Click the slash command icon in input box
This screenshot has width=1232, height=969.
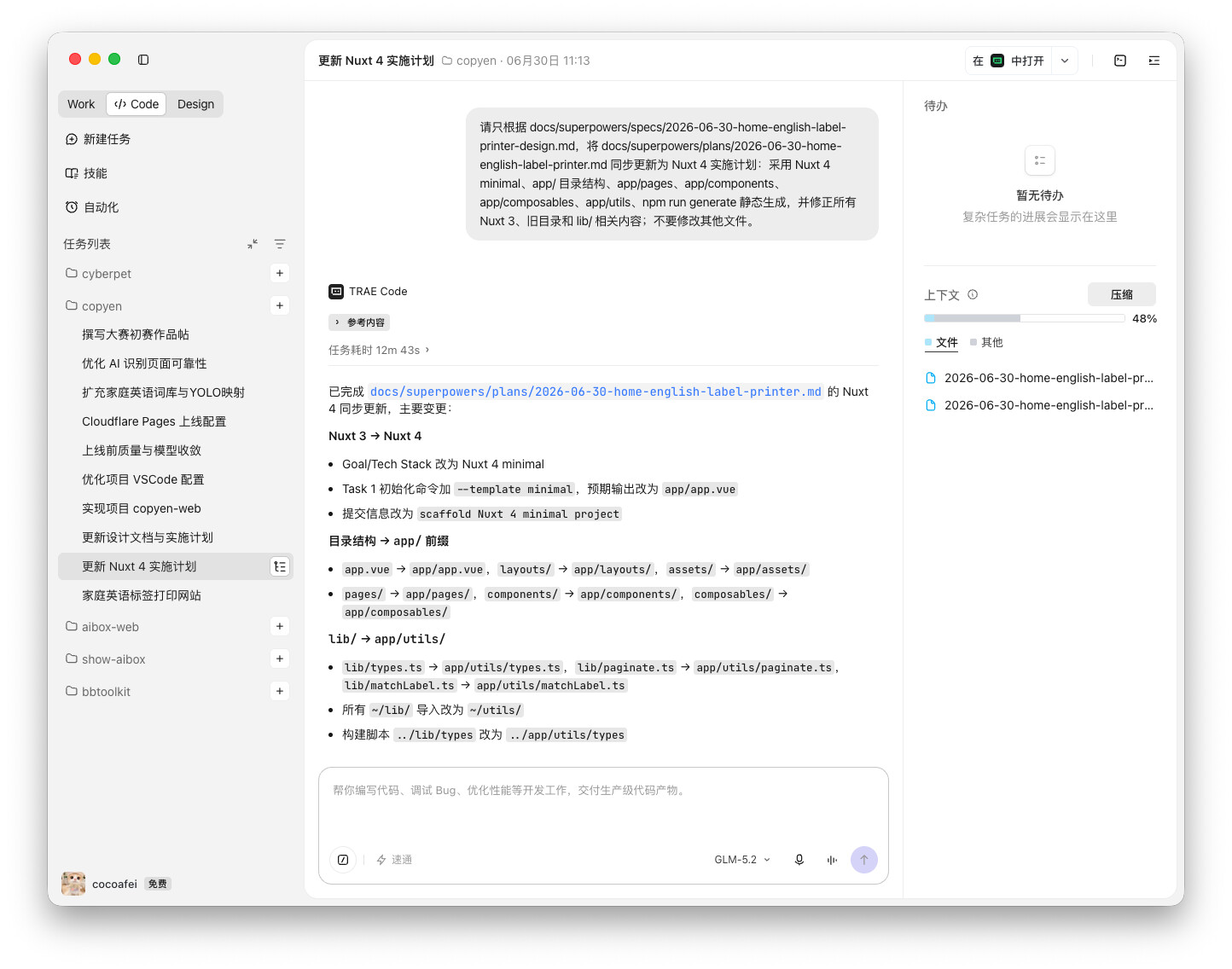pyautogui.click(x=343, y=860)
